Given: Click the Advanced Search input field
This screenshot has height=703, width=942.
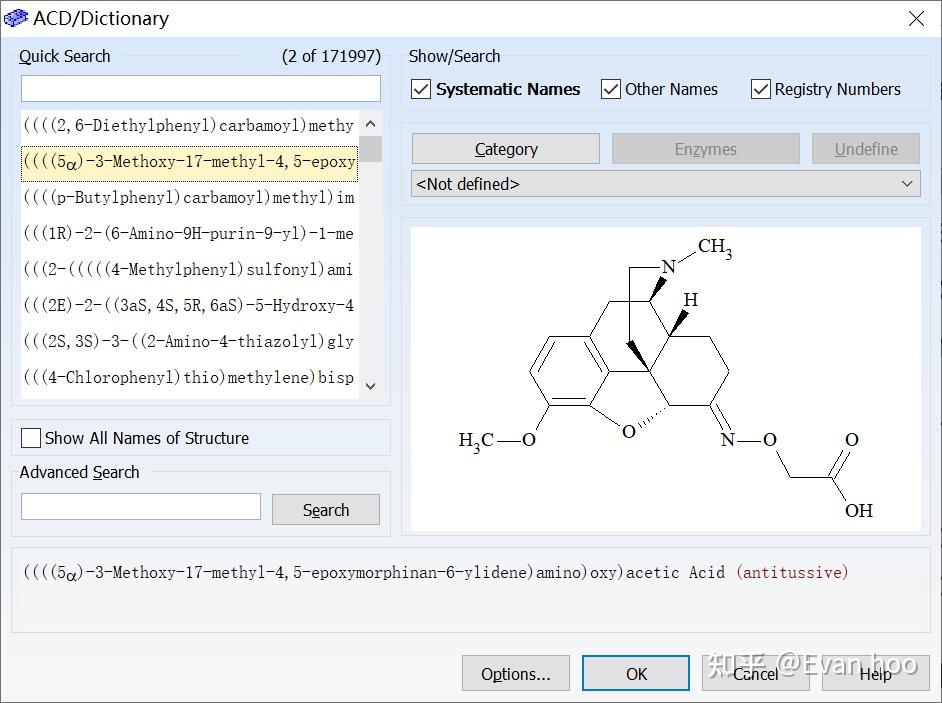Looking at the screenshot, I should coord(140,506).
